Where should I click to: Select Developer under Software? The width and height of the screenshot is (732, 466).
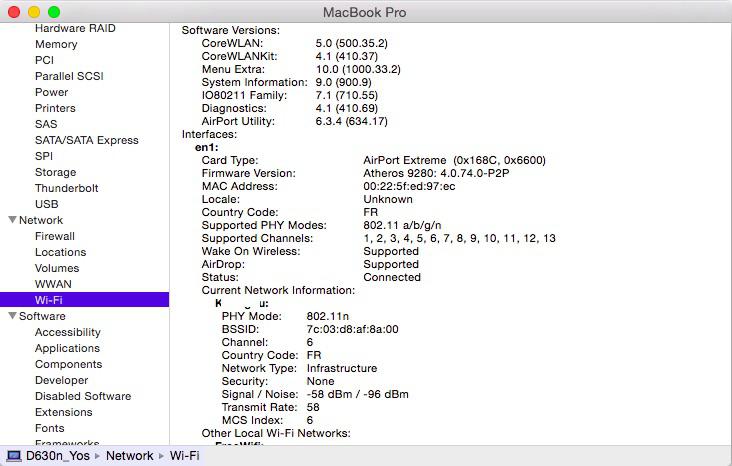click(x=61, y=380)
